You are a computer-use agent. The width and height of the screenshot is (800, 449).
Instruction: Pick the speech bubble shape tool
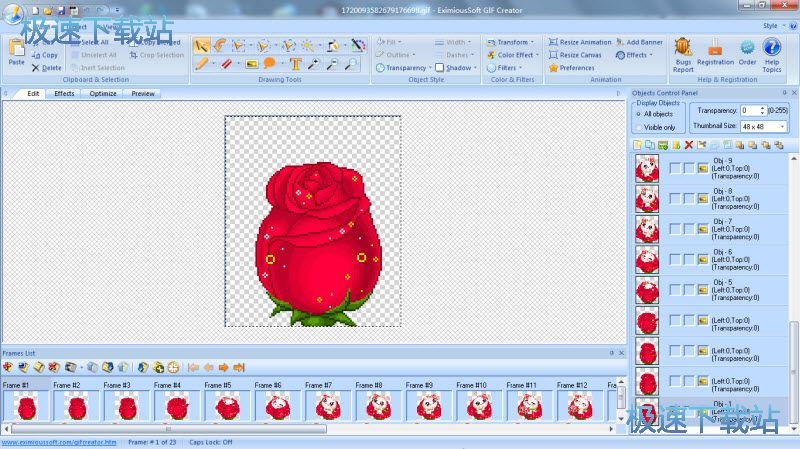point(270,64)
